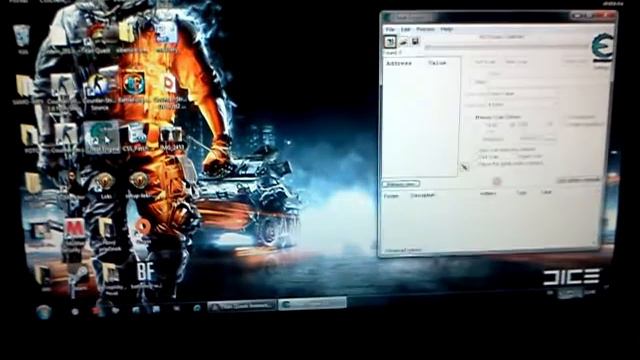Open the Edit menu in Cheat Engine

[405, 30]
